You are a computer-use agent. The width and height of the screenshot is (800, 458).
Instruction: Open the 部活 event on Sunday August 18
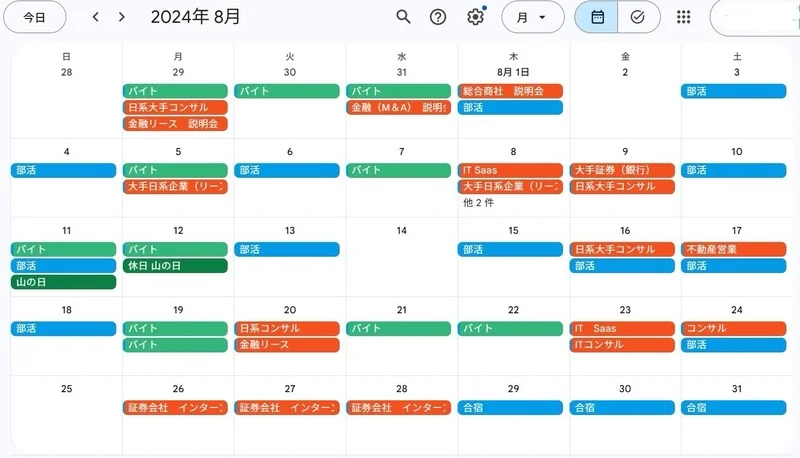coord(63,328)
